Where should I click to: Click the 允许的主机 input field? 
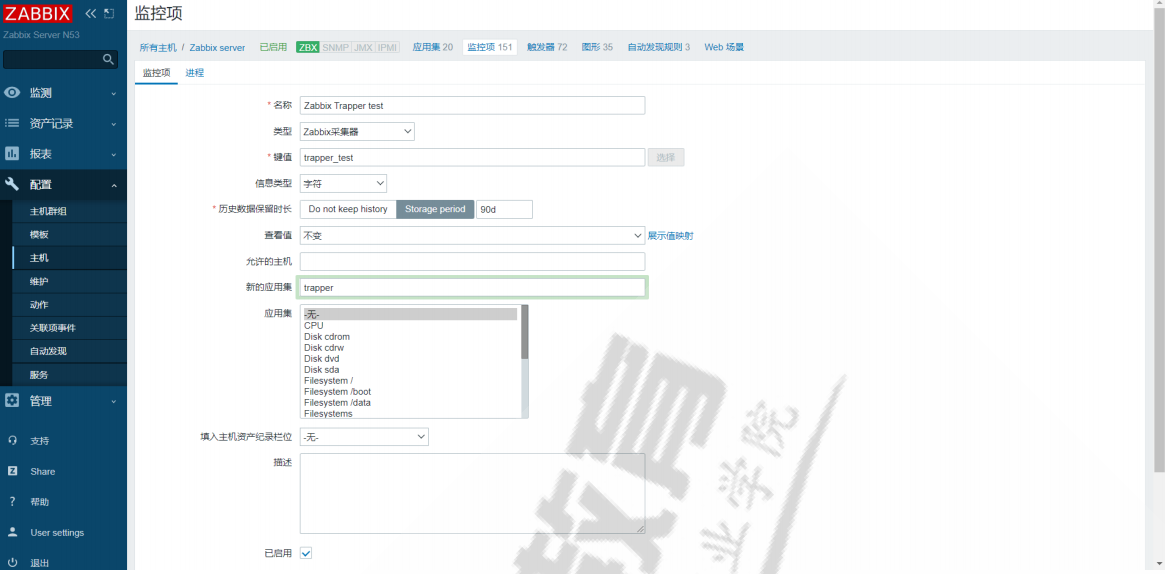click(473, 261)
